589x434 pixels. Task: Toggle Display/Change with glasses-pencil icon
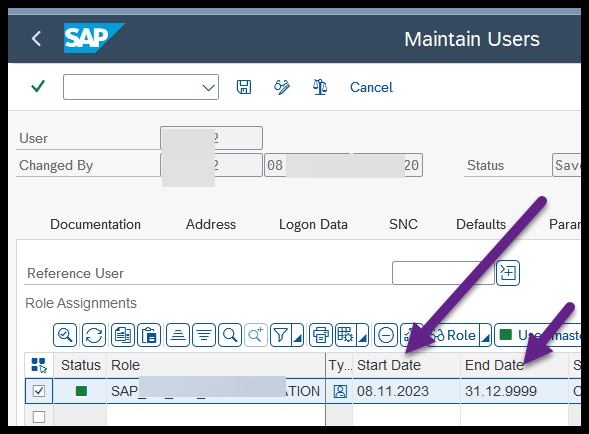click(282, 87)
